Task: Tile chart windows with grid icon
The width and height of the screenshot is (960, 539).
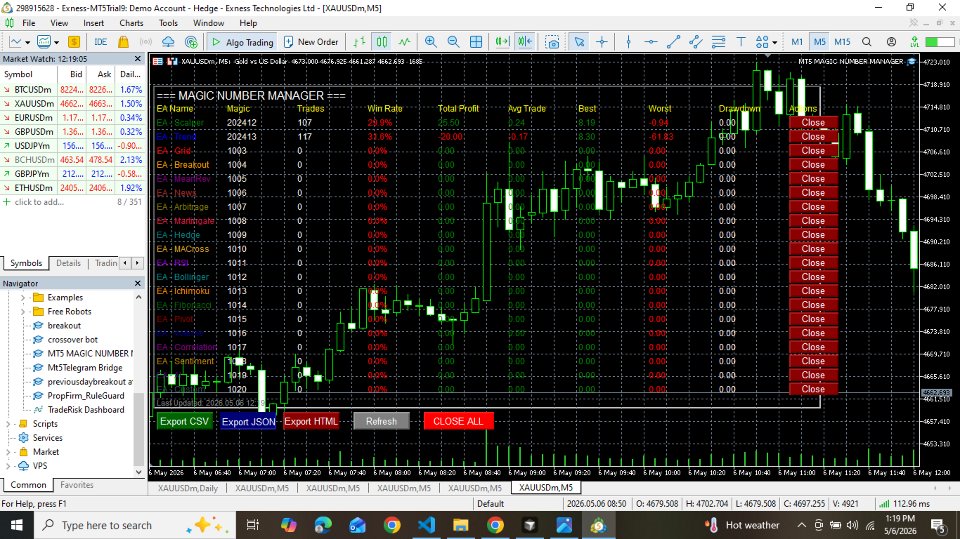Action: pos(476,42)
